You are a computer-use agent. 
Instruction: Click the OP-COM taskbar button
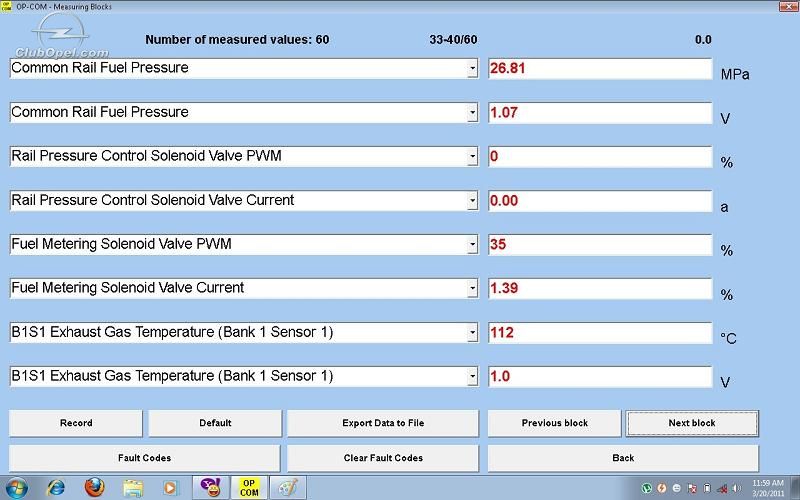pos(249,488)
